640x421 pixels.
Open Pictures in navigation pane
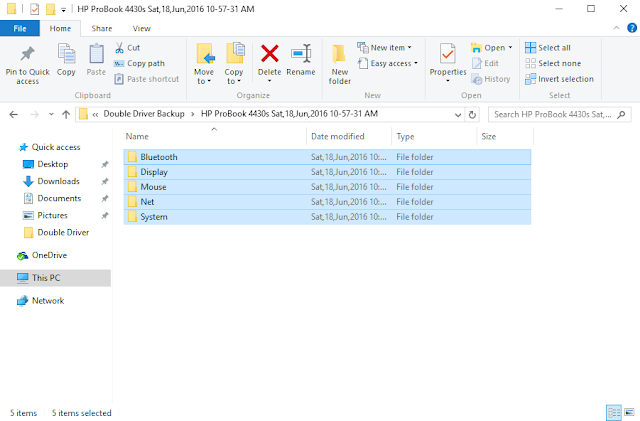coord(52,216)
